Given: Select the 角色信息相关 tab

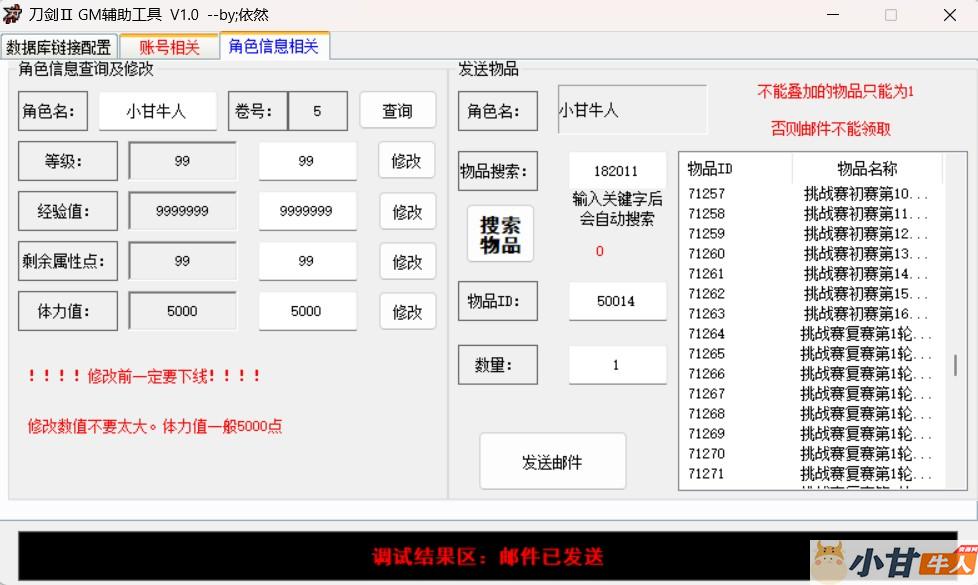Looking at the screenshot, I should click(273, 46).
